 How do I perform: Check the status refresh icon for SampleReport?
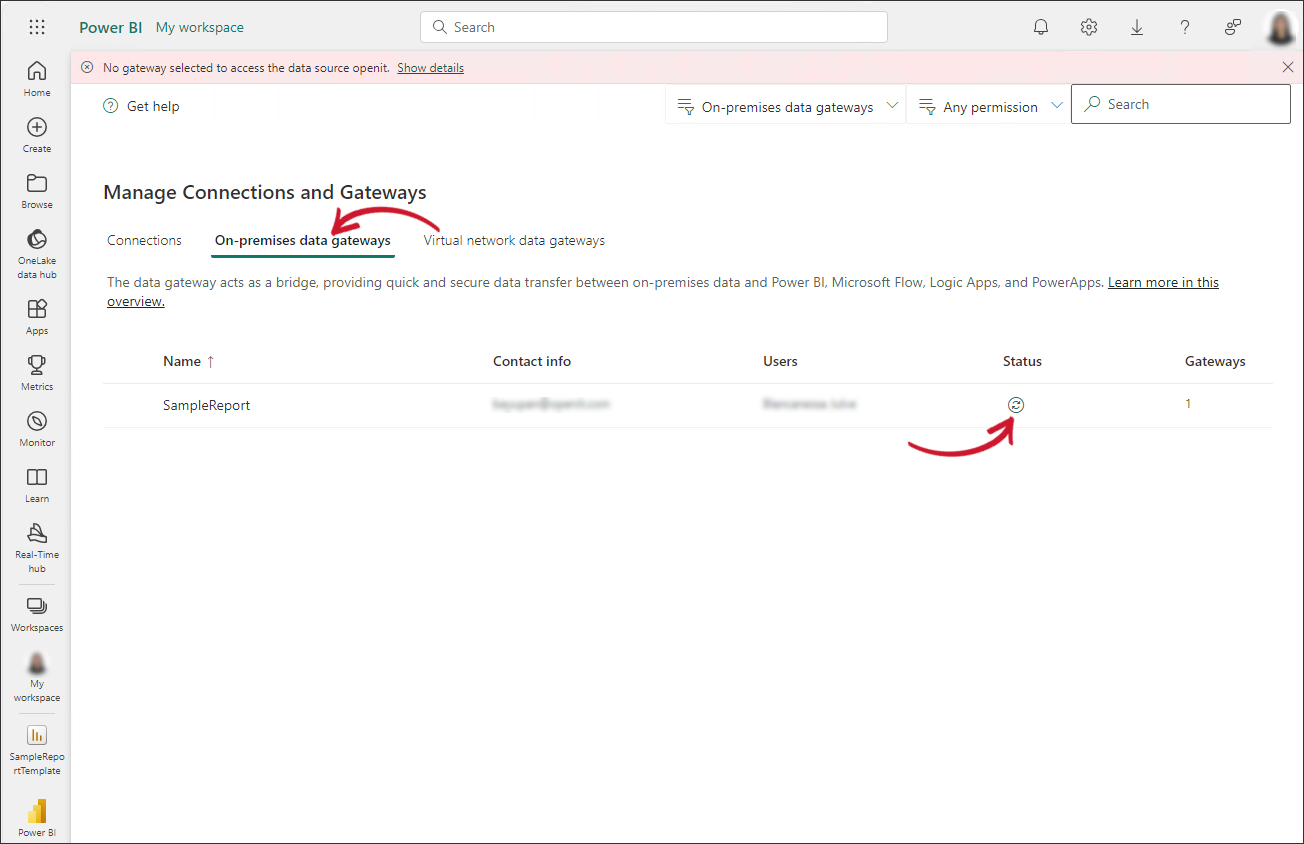(1016, 404)
